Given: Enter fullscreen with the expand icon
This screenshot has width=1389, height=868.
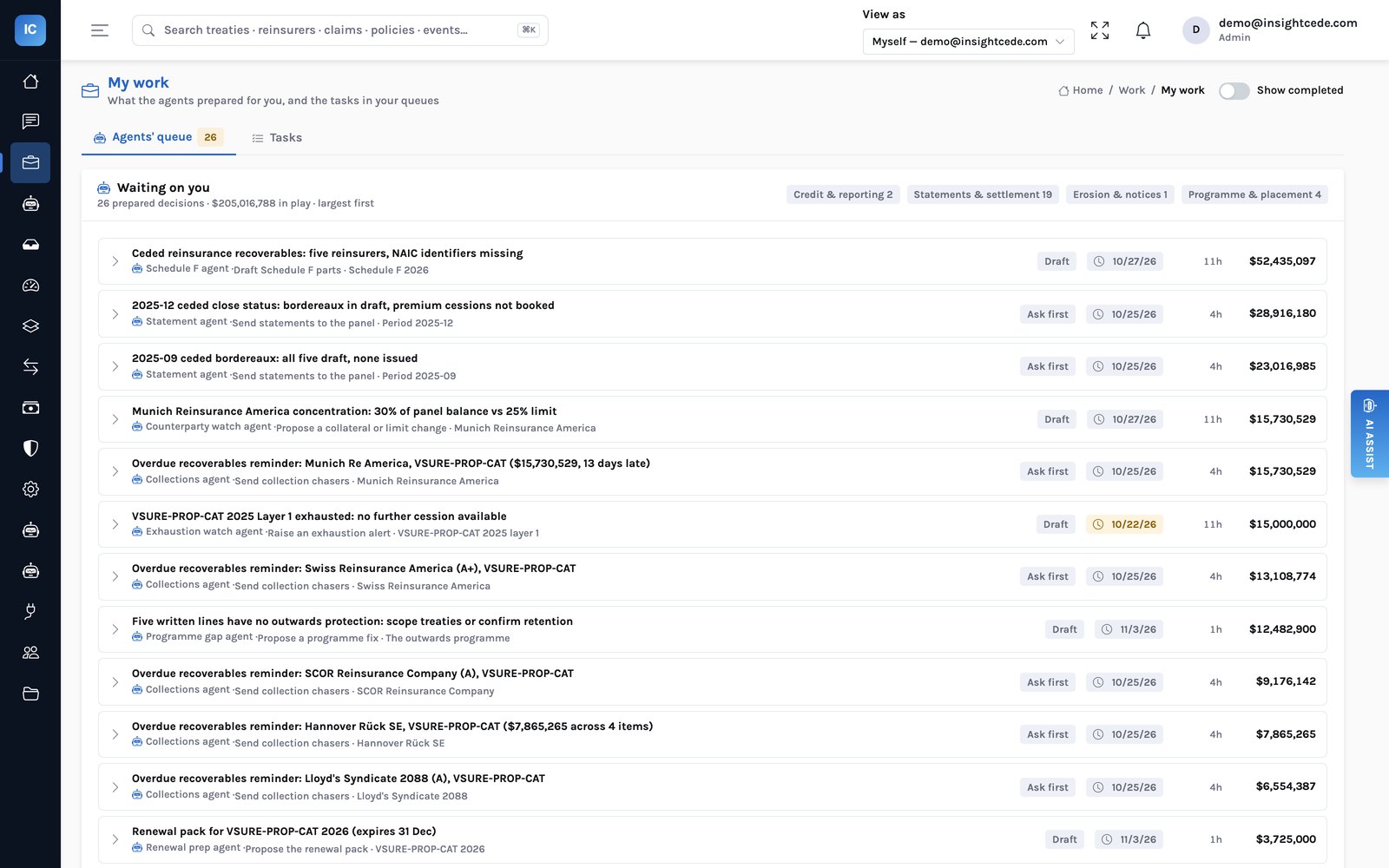Looking at the screenshot, I should (x=1100, y=30).
